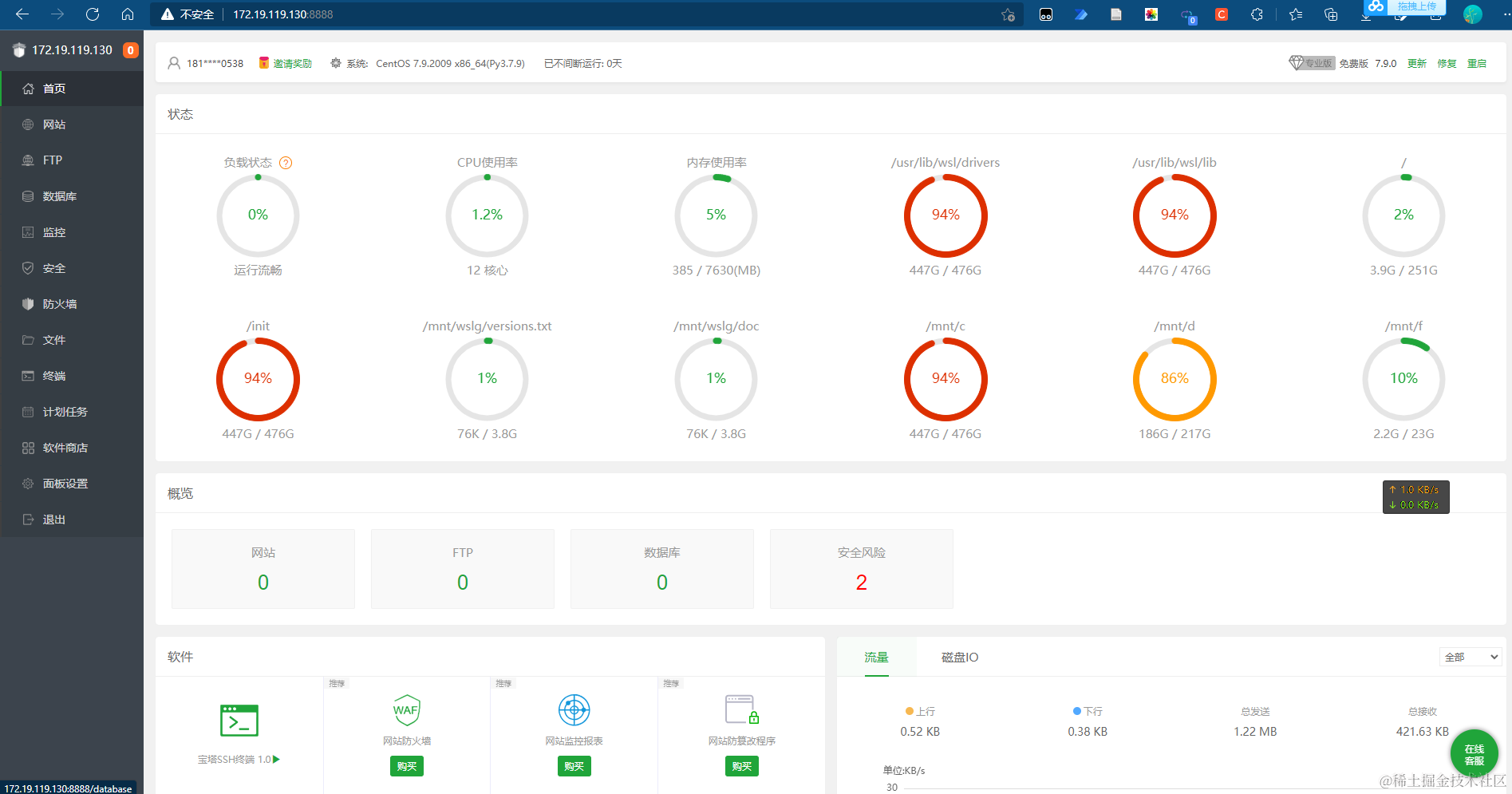
Task: Click the 负载状态 0% gauge
Action: click(258, 215)
